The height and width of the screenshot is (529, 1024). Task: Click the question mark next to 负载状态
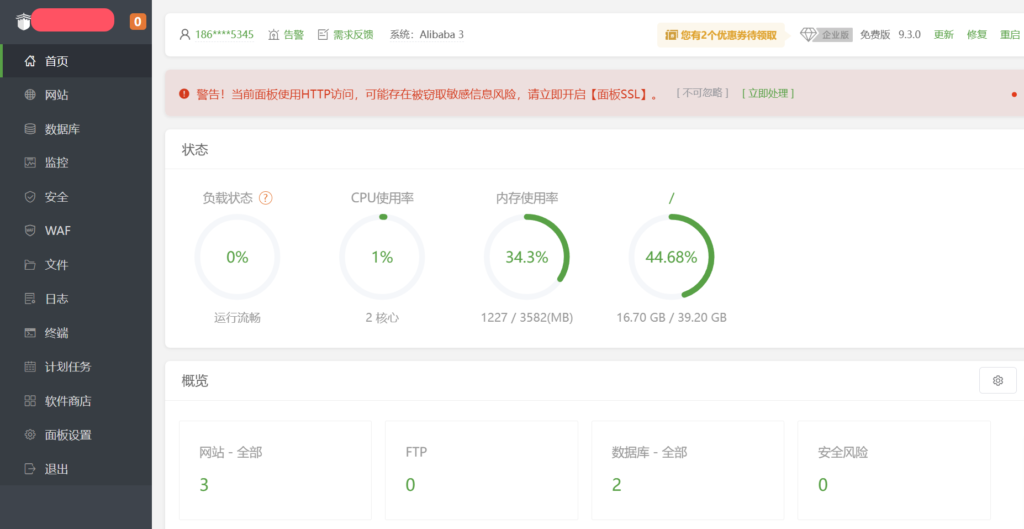pyautogui.click(x=266, y=198)
